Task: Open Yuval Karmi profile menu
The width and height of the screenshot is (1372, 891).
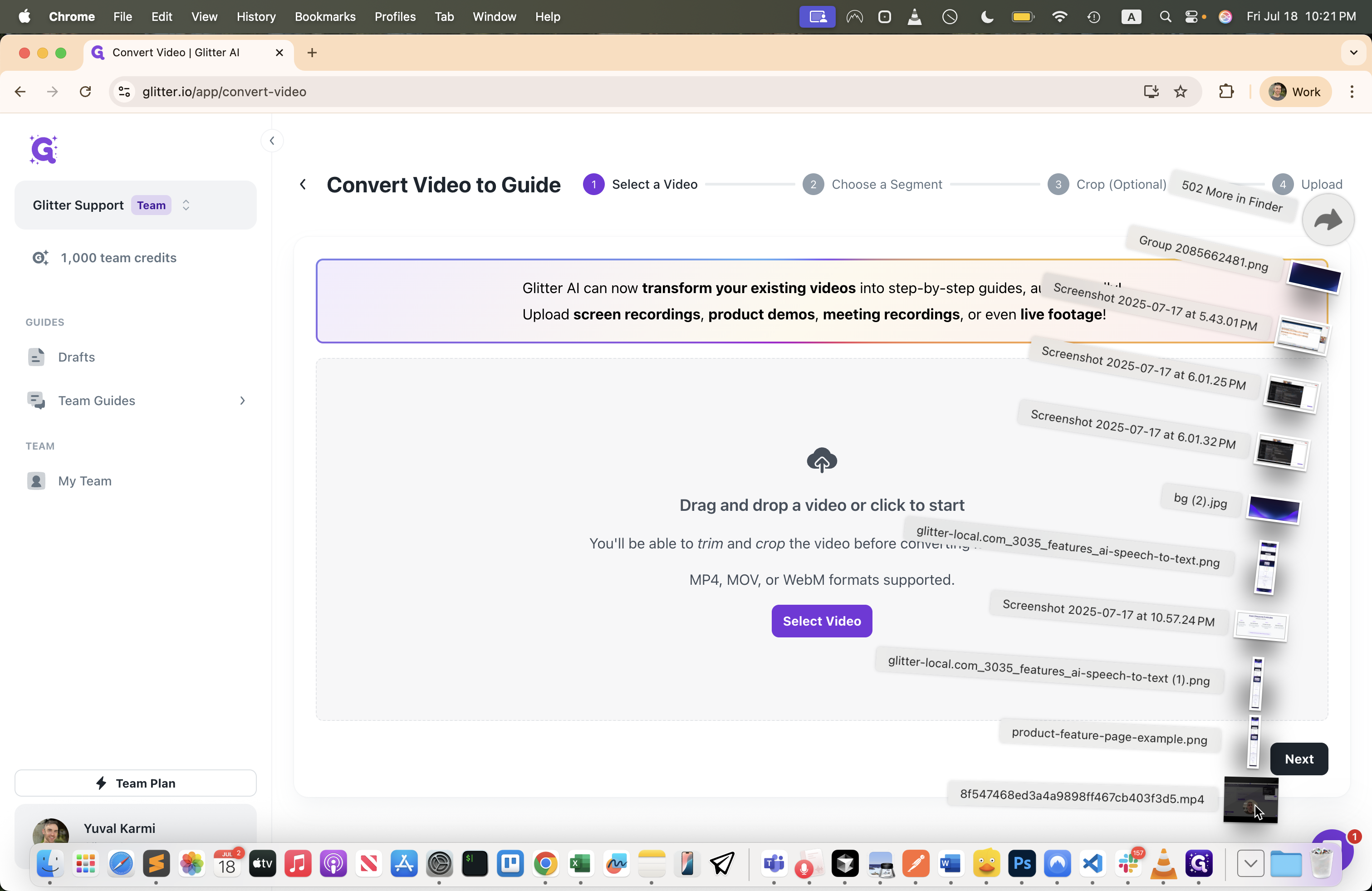Action: point(136,830)
